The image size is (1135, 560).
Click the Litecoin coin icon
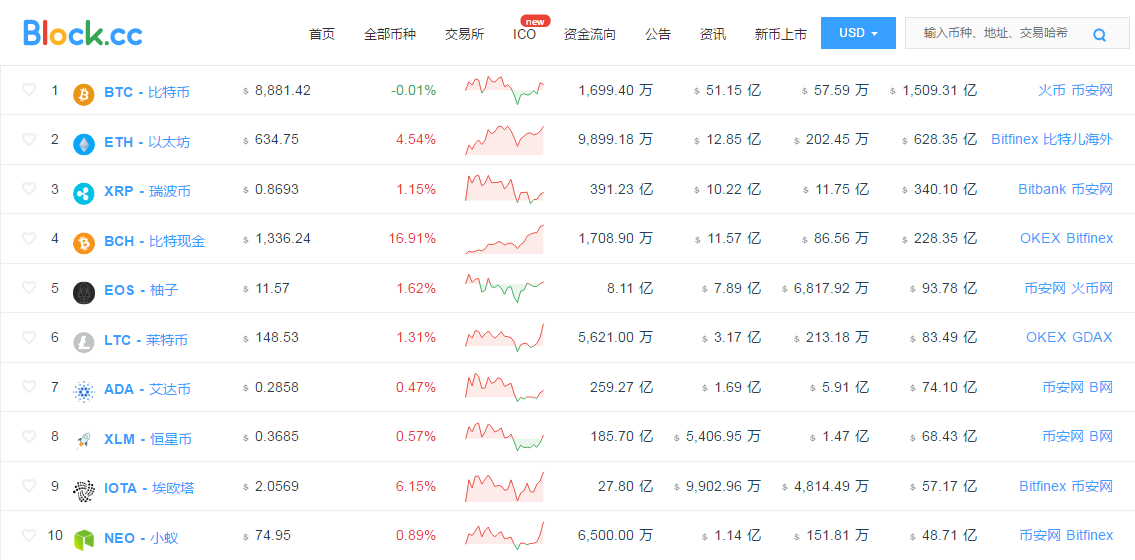point(84,342)
